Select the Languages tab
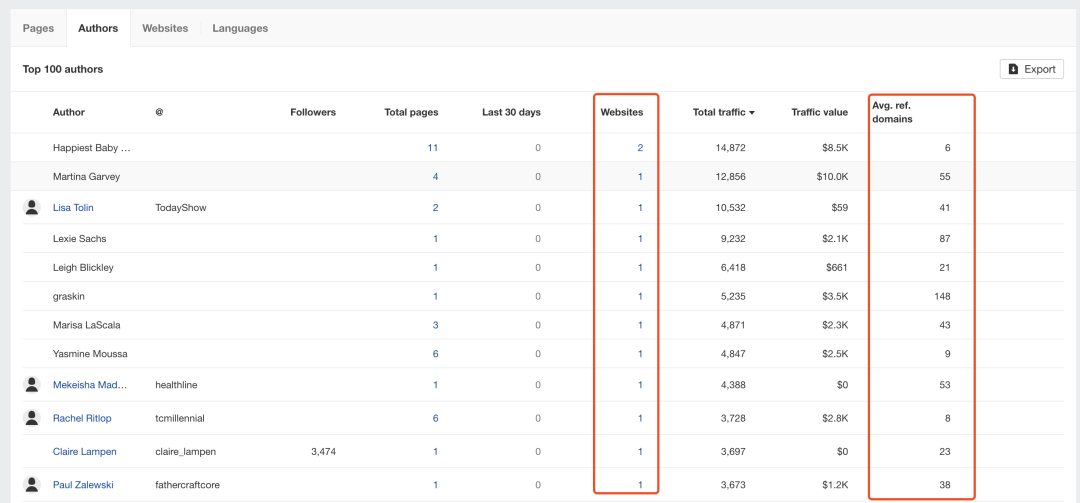Screen dimensions: 1080x503 coord(240,28)
